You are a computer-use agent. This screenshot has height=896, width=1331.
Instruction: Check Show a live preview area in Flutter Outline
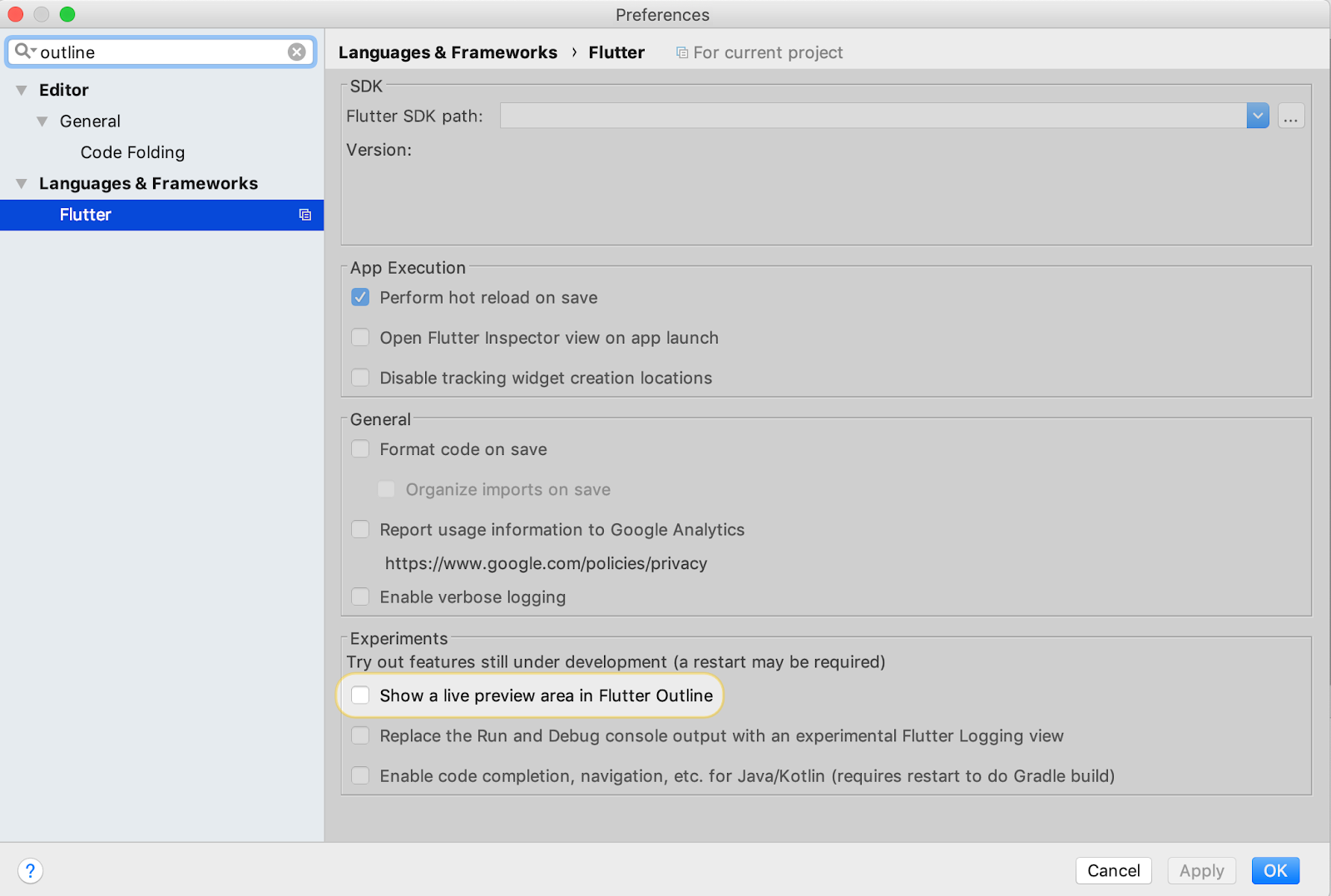[x=360, y=696]
